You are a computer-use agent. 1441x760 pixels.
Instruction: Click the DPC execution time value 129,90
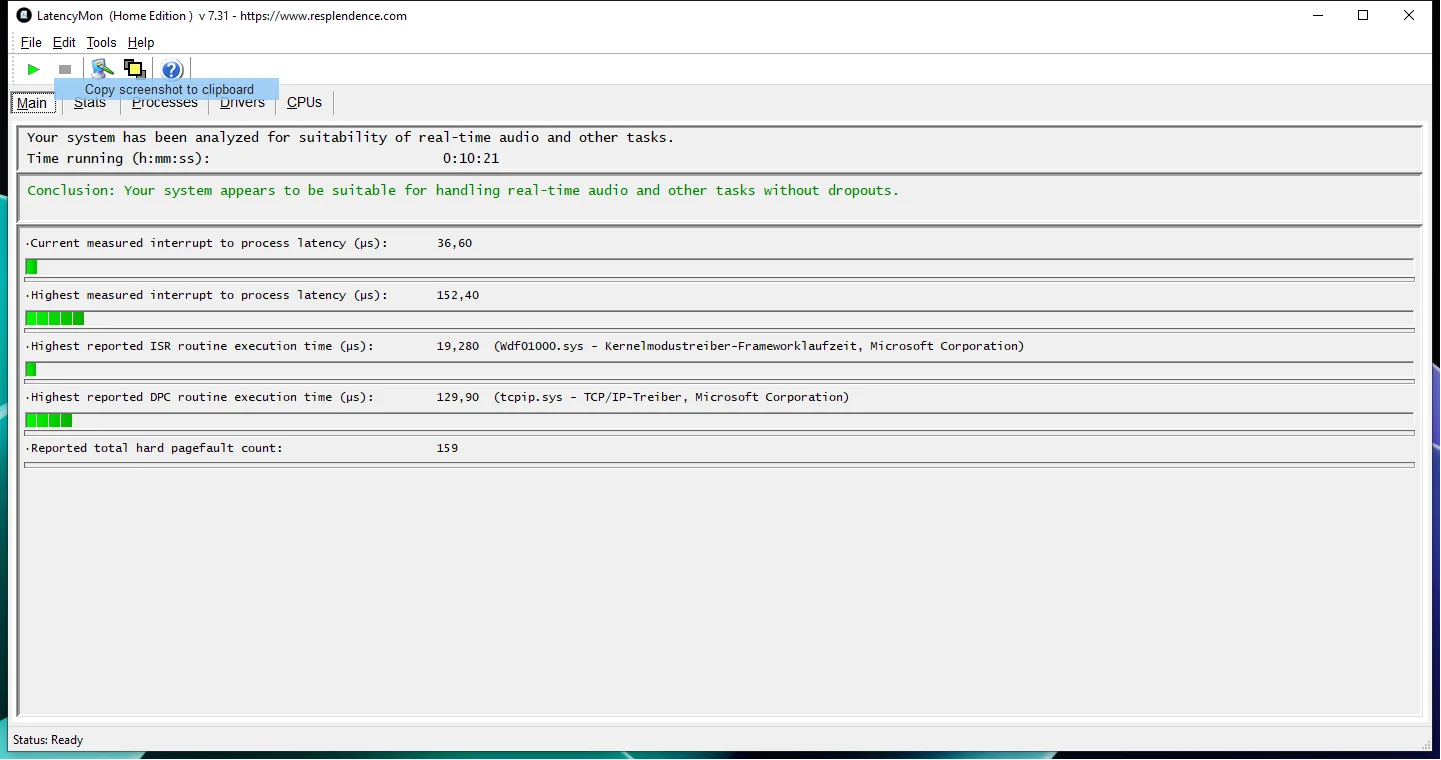point(458,397)
